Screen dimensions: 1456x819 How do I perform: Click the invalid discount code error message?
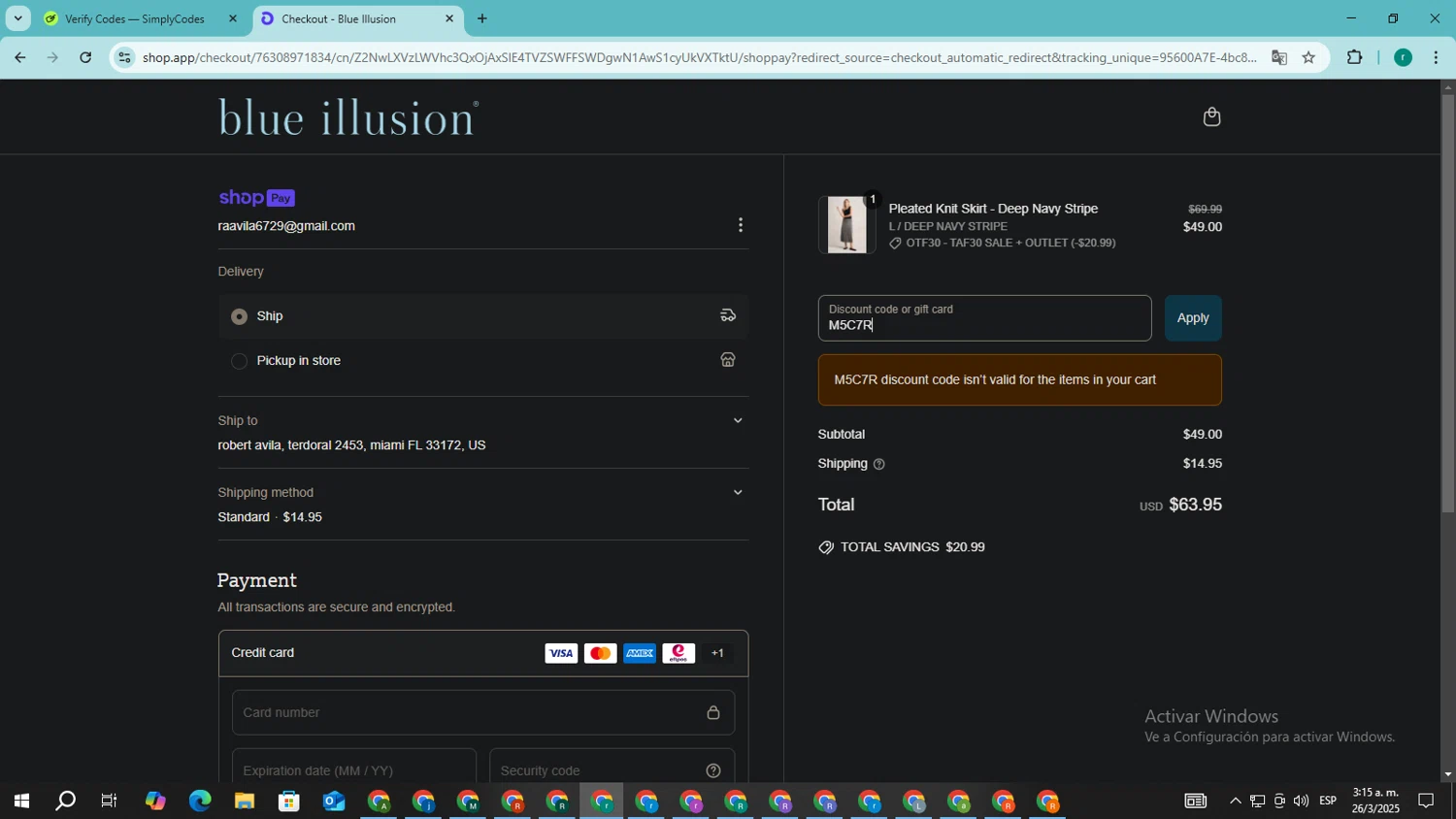coord(1019,379)
